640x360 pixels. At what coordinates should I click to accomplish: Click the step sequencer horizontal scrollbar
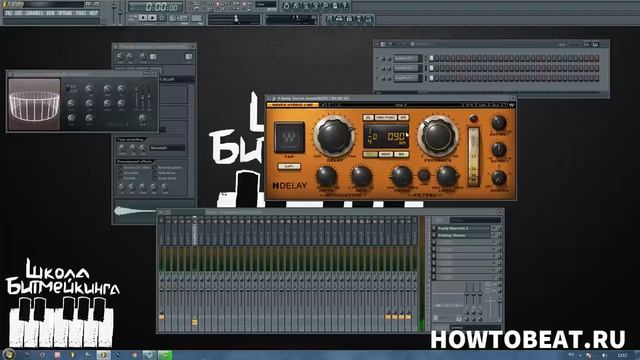[488, 93]
